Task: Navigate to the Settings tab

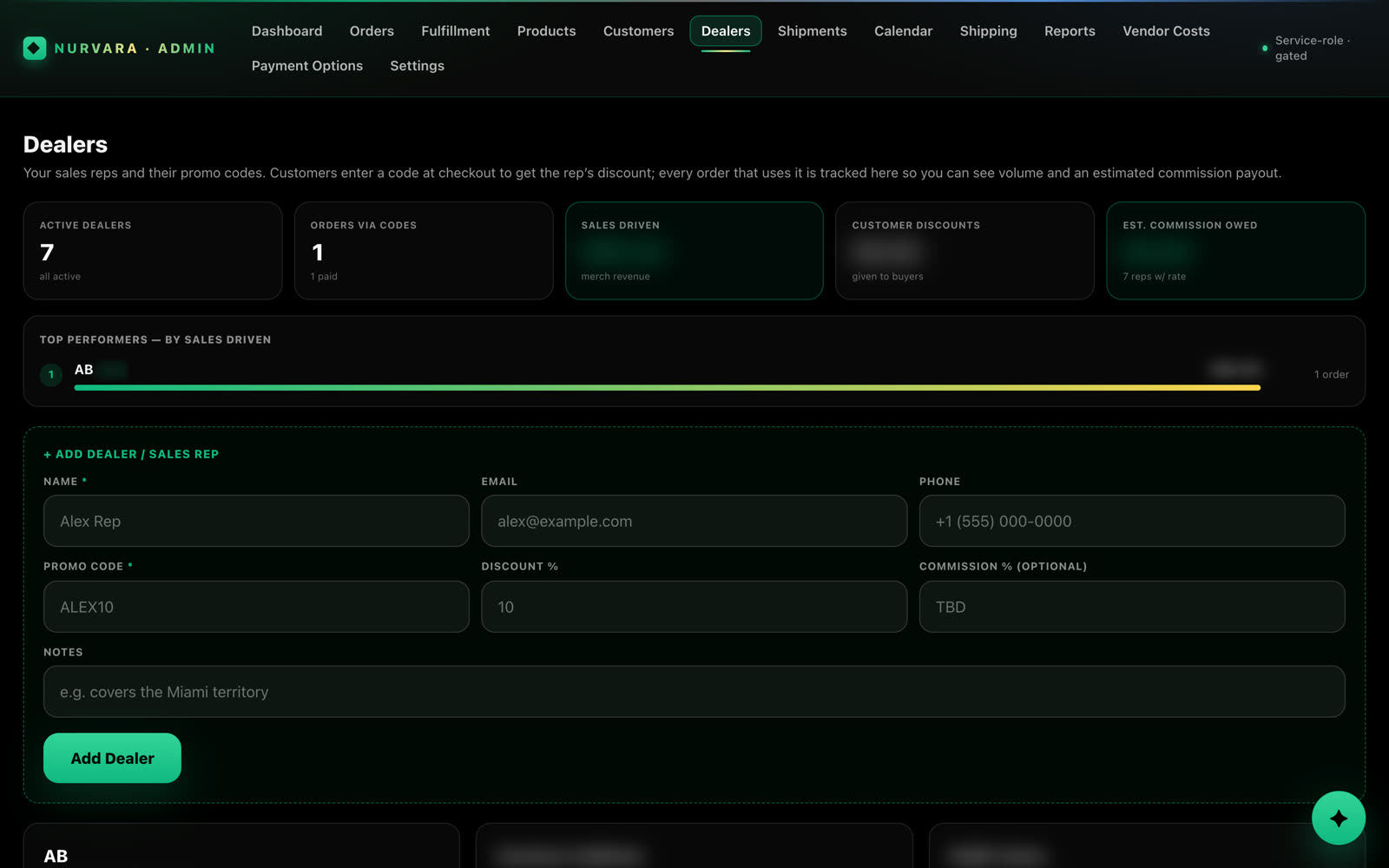Action: click(x=417, y=66)
